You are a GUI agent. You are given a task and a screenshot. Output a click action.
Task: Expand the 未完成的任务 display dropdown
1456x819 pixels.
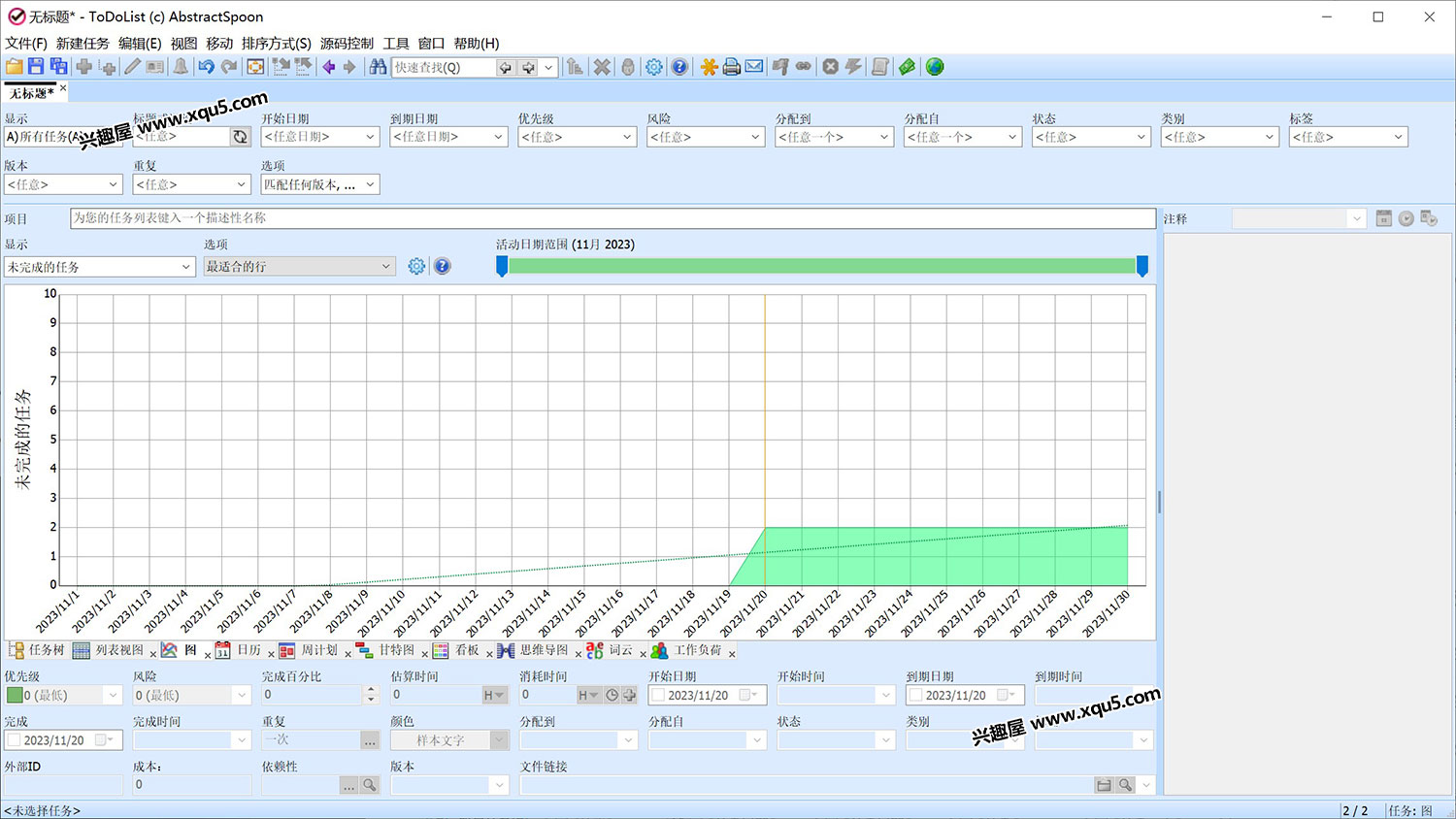pyautogui.click(x=186, y=266)
